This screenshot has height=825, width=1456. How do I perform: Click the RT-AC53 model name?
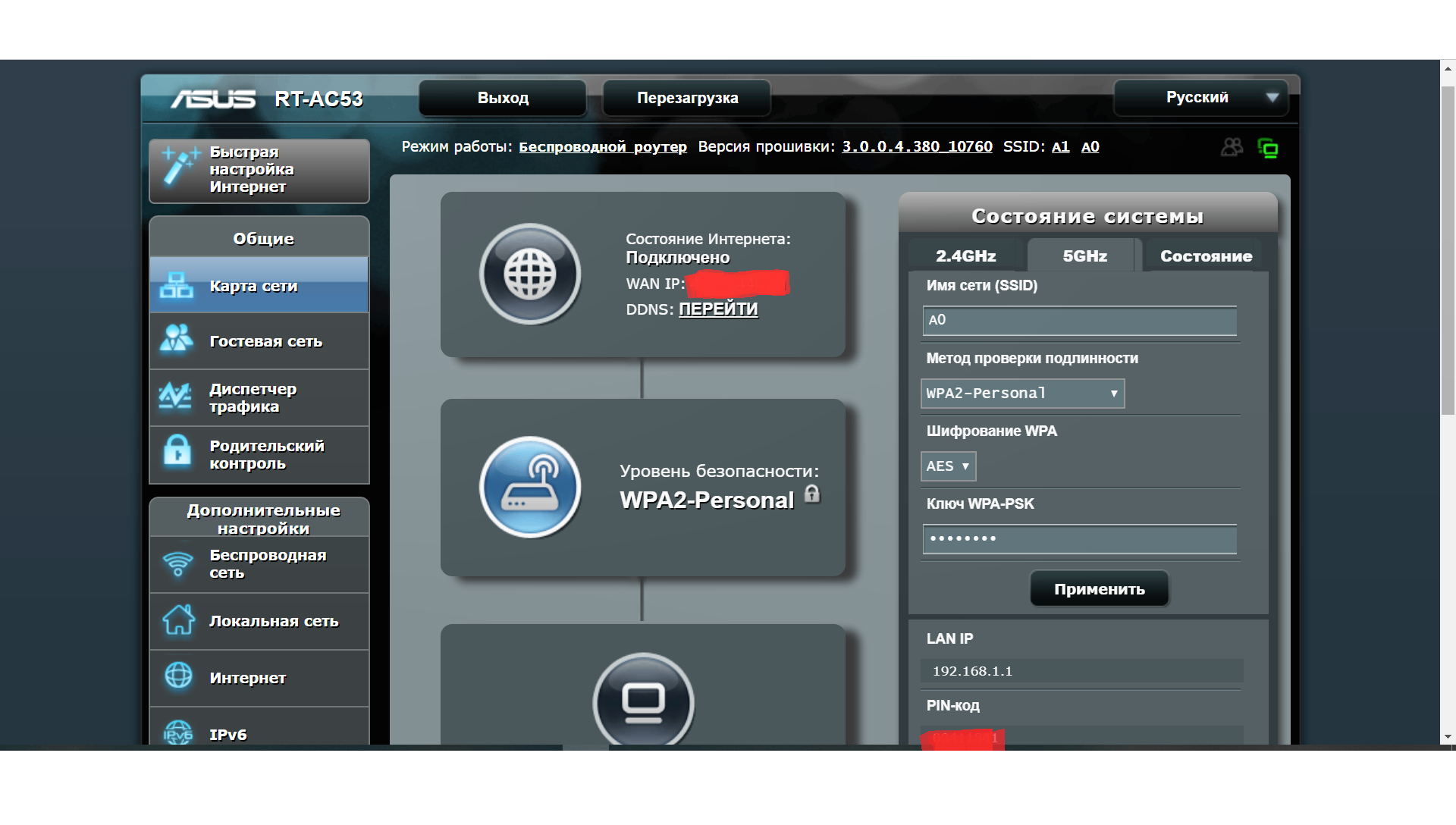318,99
